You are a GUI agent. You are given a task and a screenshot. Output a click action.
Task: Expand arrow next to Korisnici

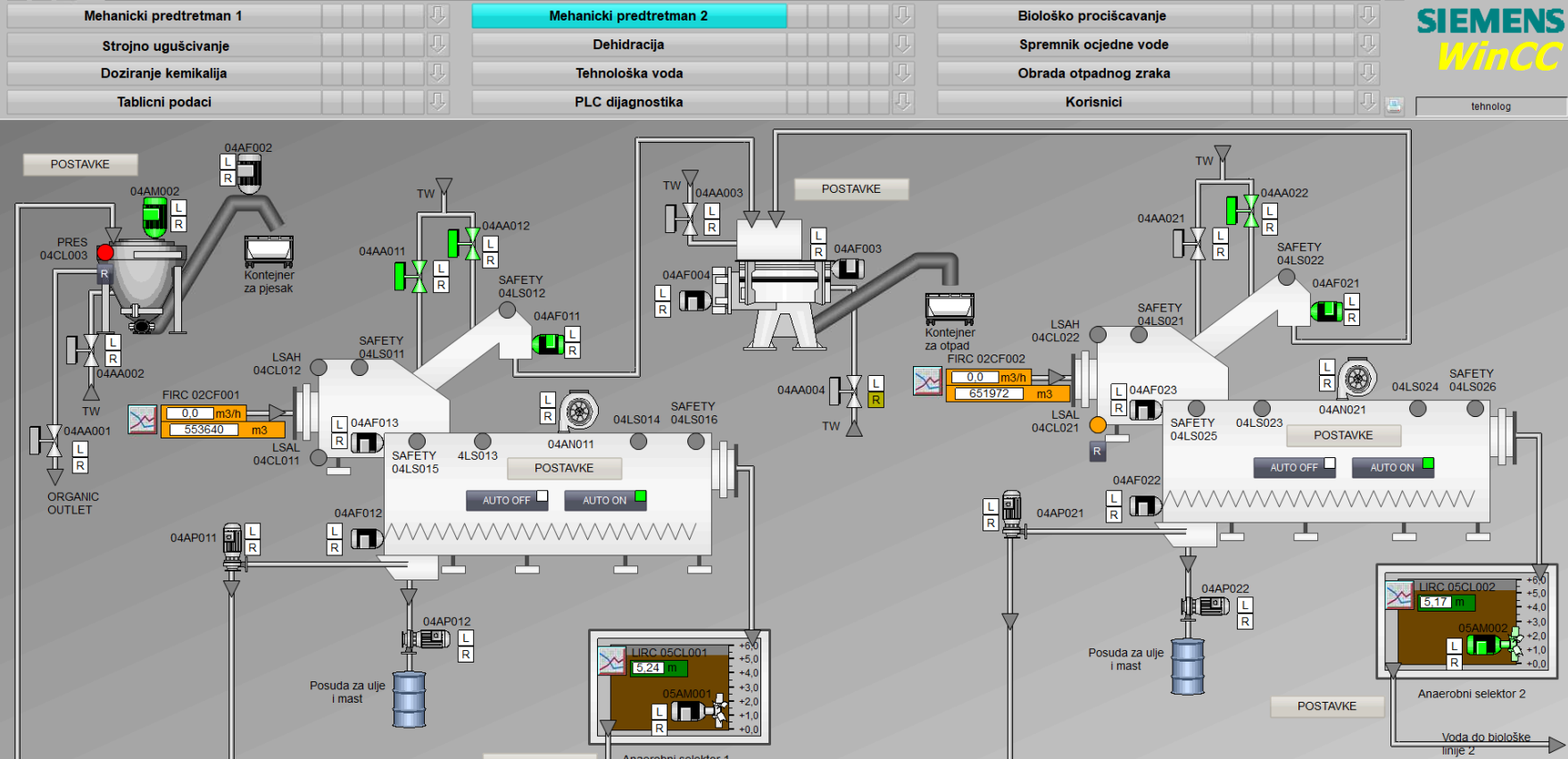coord(1368,102)
